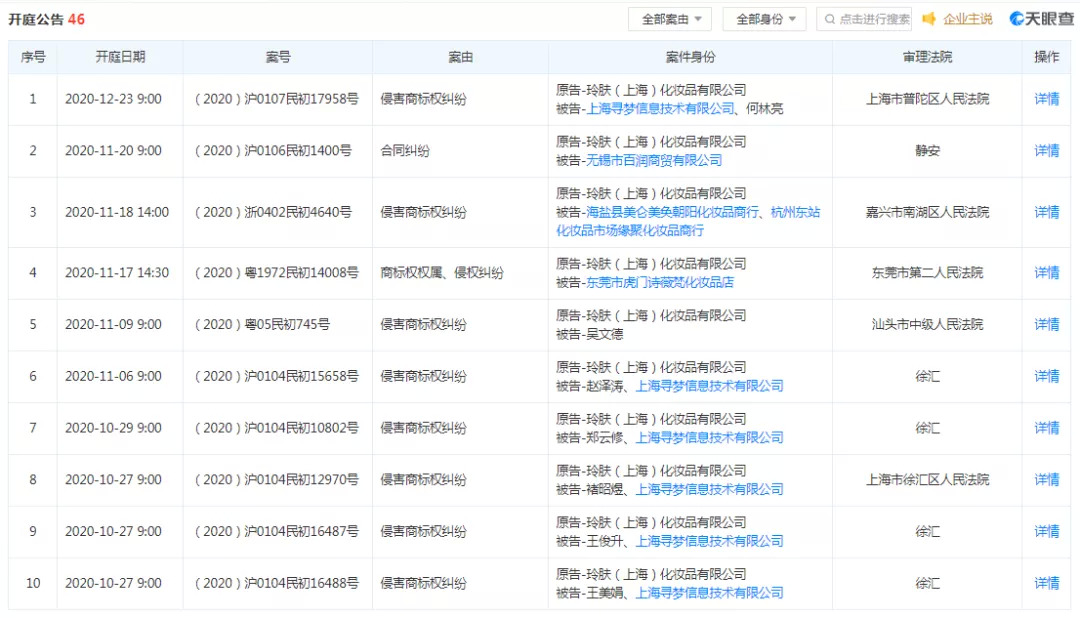Open 详情 for case 粤1972民初14008号
The height and width of the screenshot is (618, 1080).
pos(1046,273)
